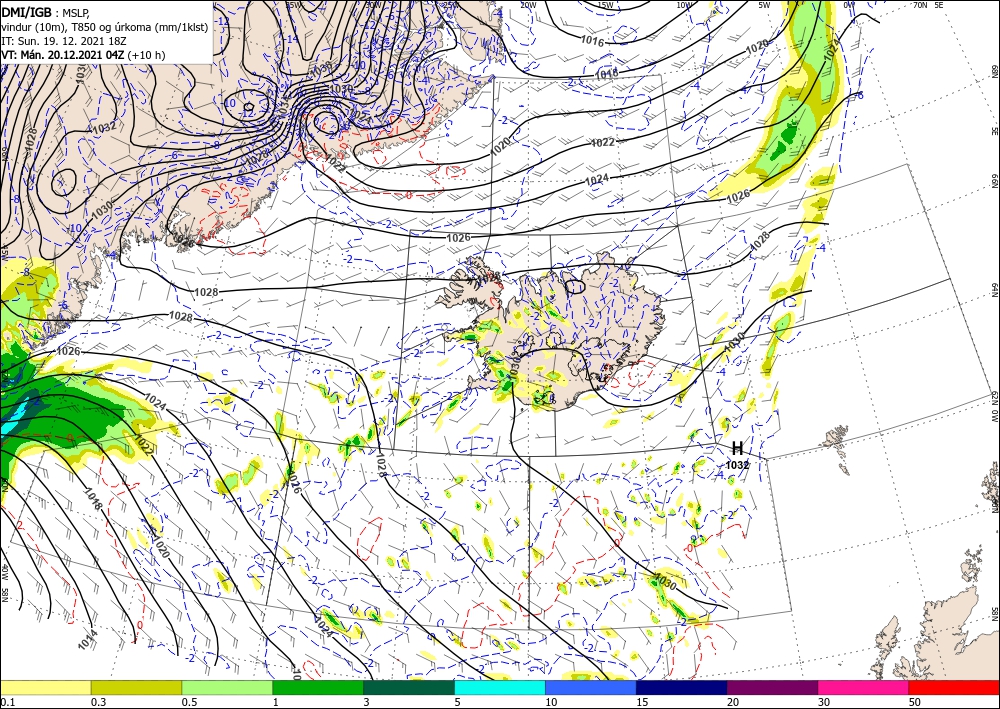This screenshot has width=1000, height=709.
Task: Click the 'IT: Sun. 19. 12. 2021 18Z' line
Action: (65, 41)
